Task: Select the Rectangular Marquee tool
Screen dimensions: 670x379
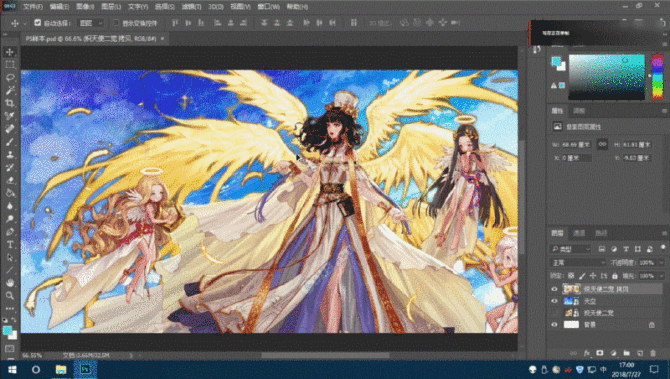Action: [x=10, y=65]
